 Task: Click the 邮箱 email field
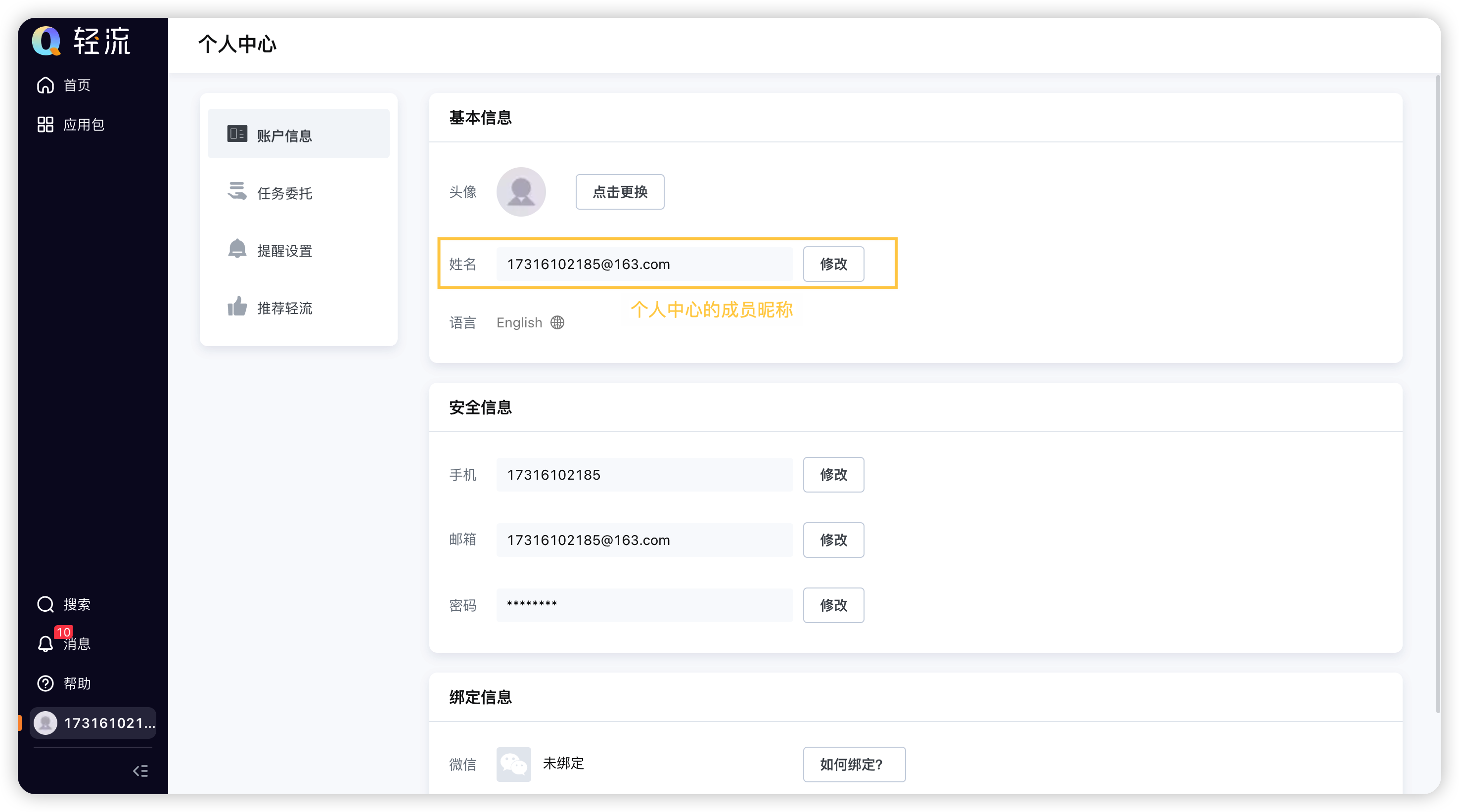tap(644, 540)
